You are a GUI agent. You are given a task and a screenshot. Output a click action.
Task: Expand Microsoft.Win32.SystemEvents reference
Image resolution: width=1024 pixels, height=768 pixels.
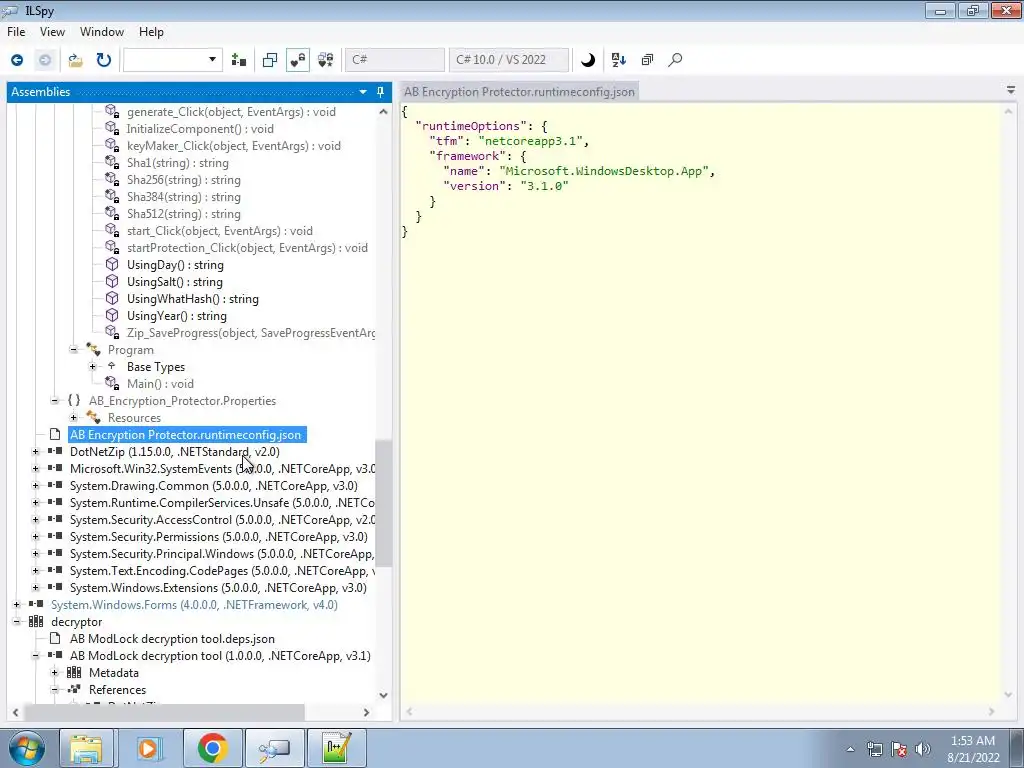(36, 469)
